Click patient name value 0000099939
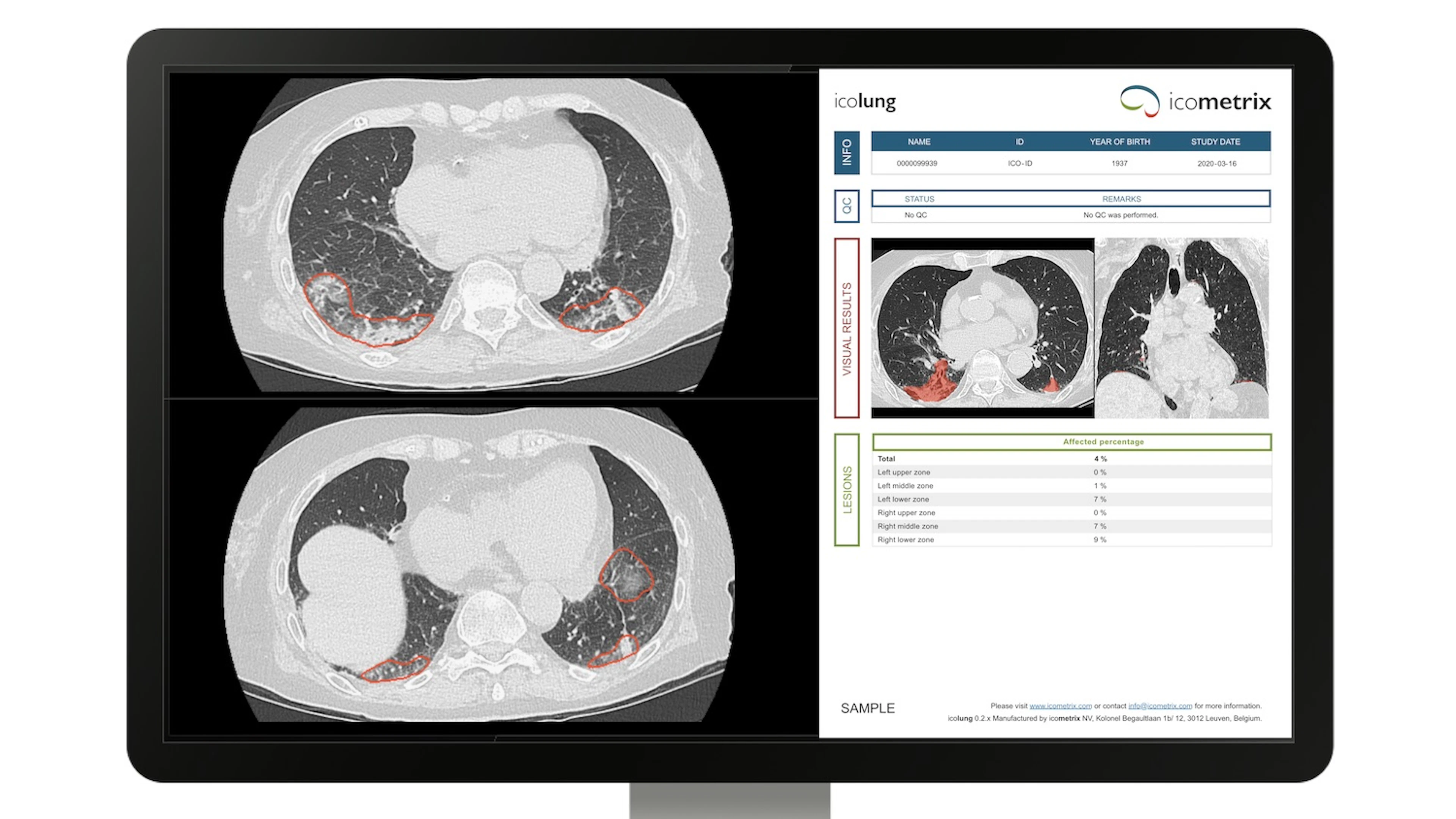 tap(917, 163)
